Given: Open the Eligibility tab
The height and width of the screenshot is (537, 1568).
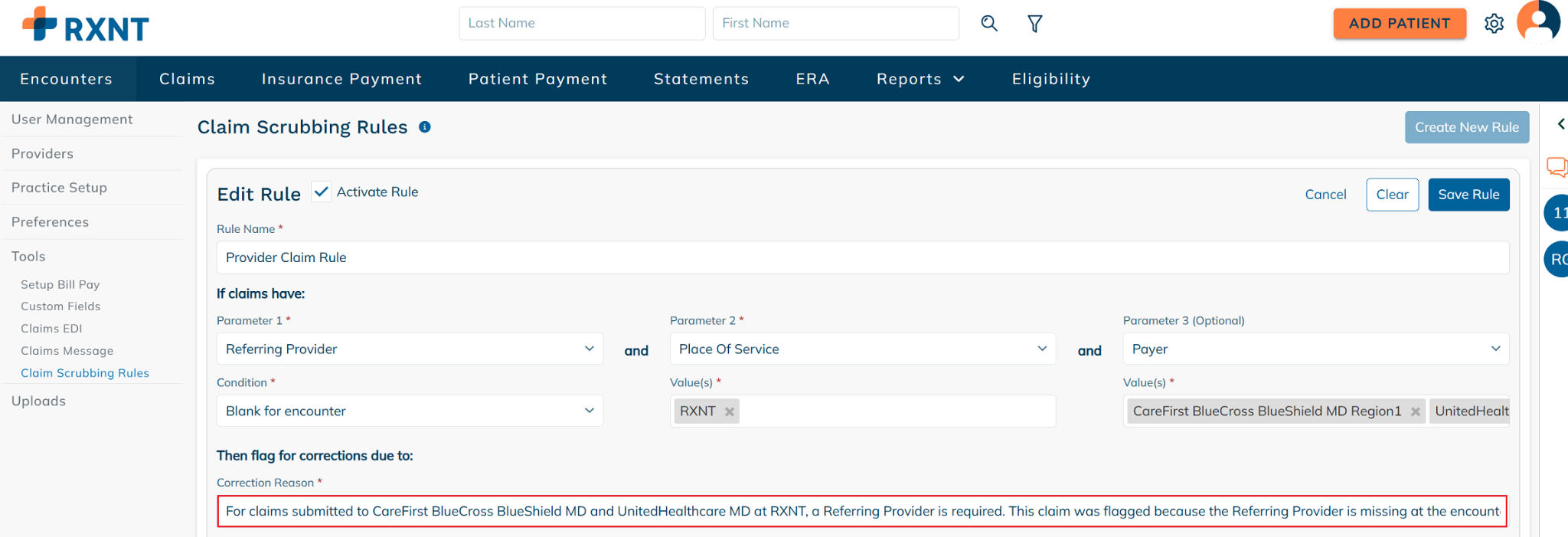Looking at the screenshot, I should pos(1051,79).
